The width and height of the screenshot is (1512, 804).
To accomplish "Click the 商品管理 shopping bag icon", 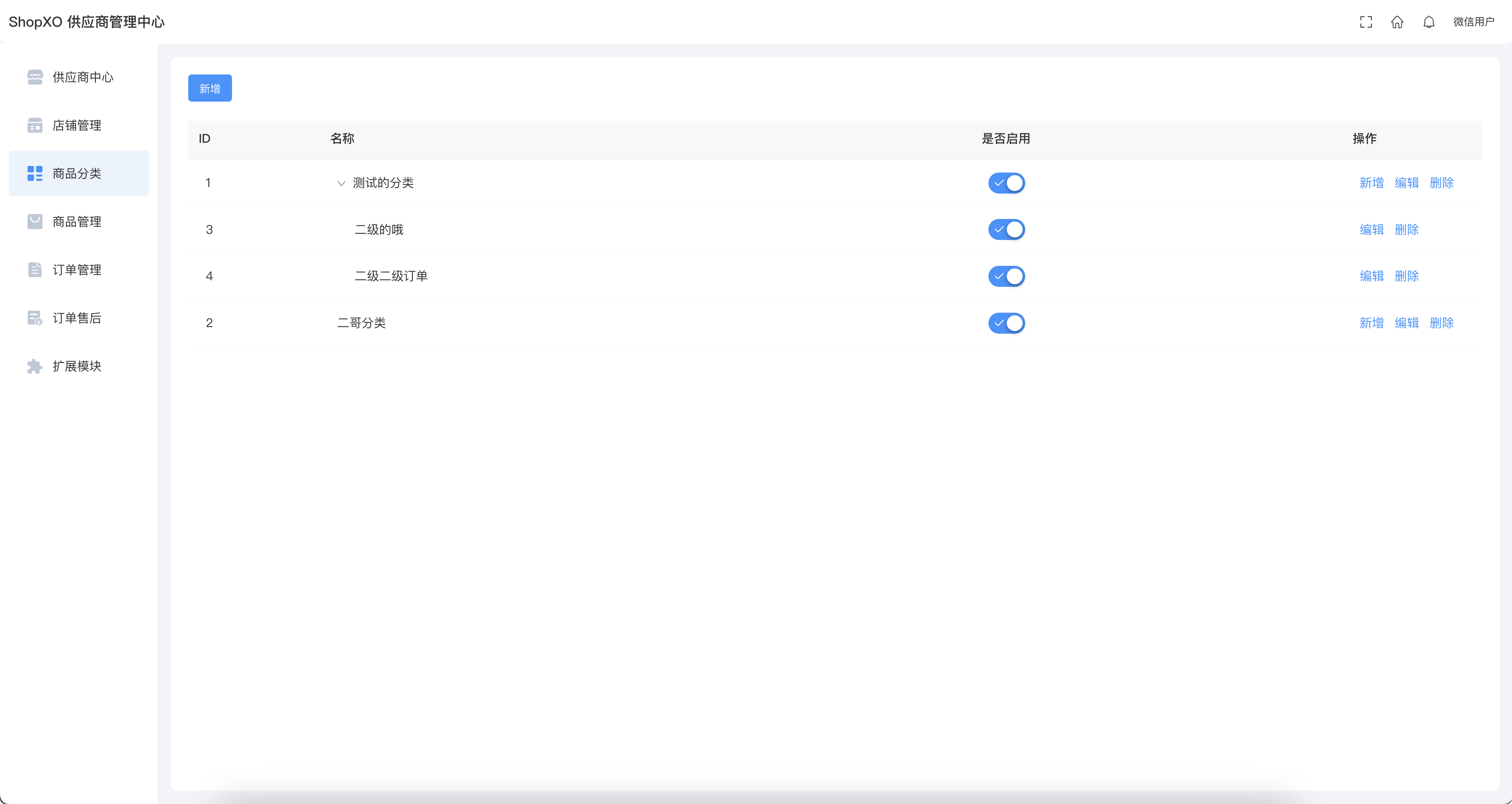I will coord(35,222).
